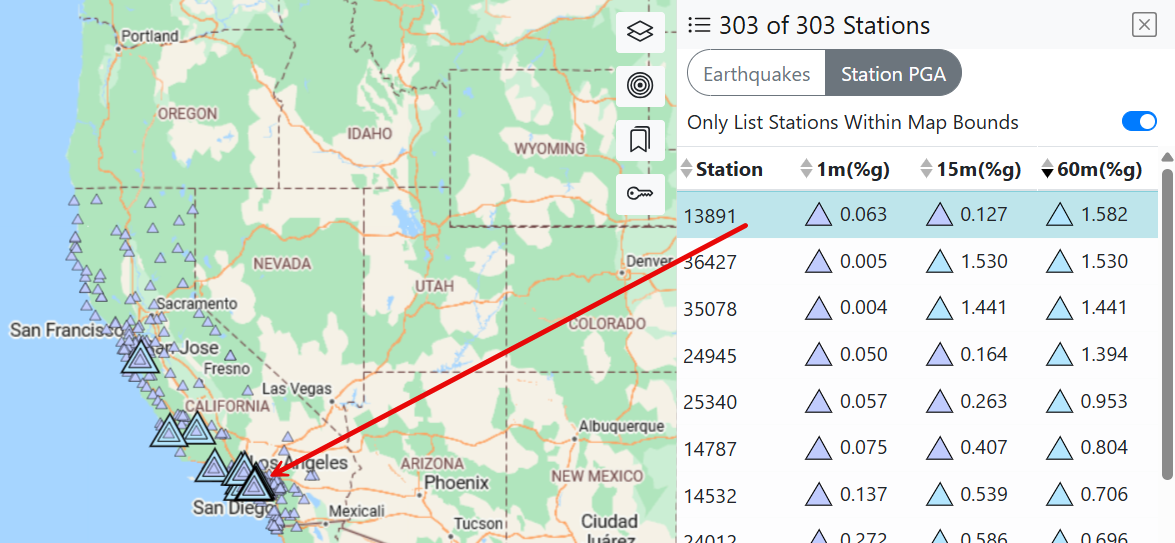
Task: Click the 1.582 value for station 13891
Action: 1104,215
